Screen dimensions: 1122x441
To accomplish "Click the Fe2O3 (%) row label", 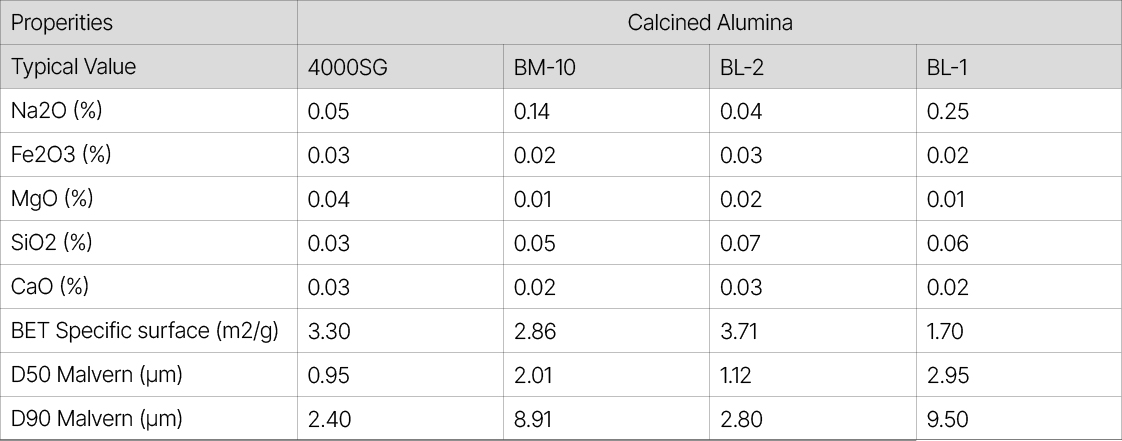I will click(x=61, y=155).
